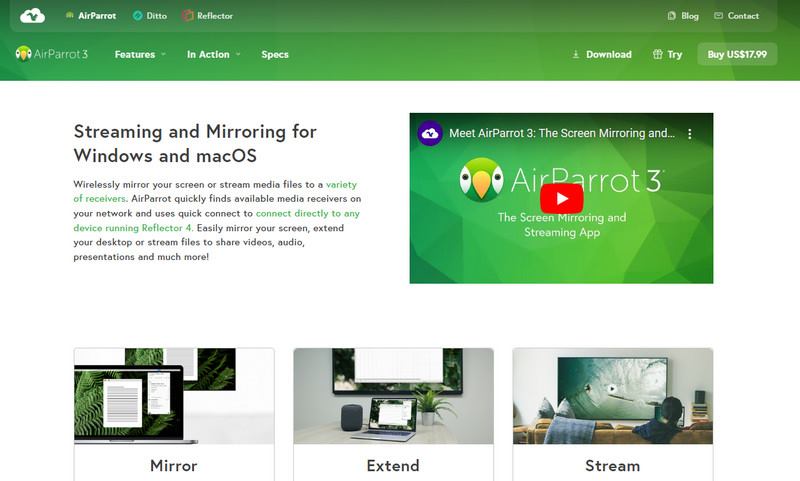Screen dimensions: 800x481
Task: Open the In Action menu
Action: tap(208, 55)
